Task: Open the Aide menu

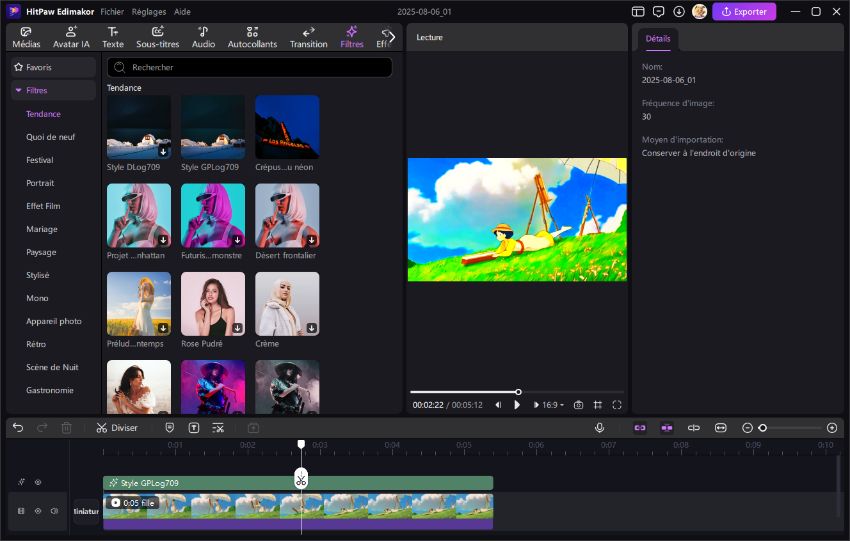Action: [182, 11]
